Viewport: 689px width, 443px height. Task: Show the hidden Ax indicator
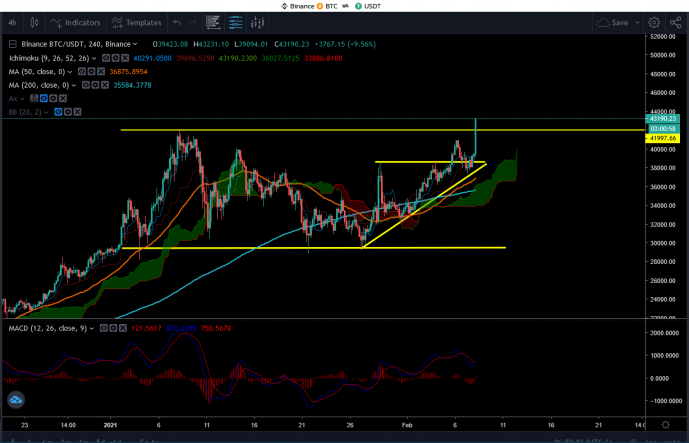pyautogui.click(x=44, y=98)
